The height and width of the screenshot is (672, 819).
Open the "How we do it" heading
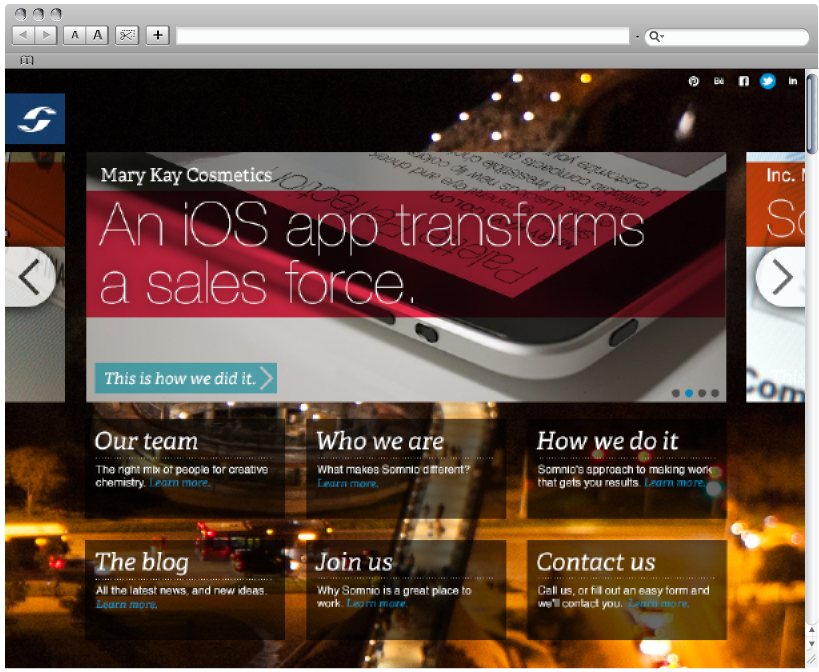click(607, 442)
